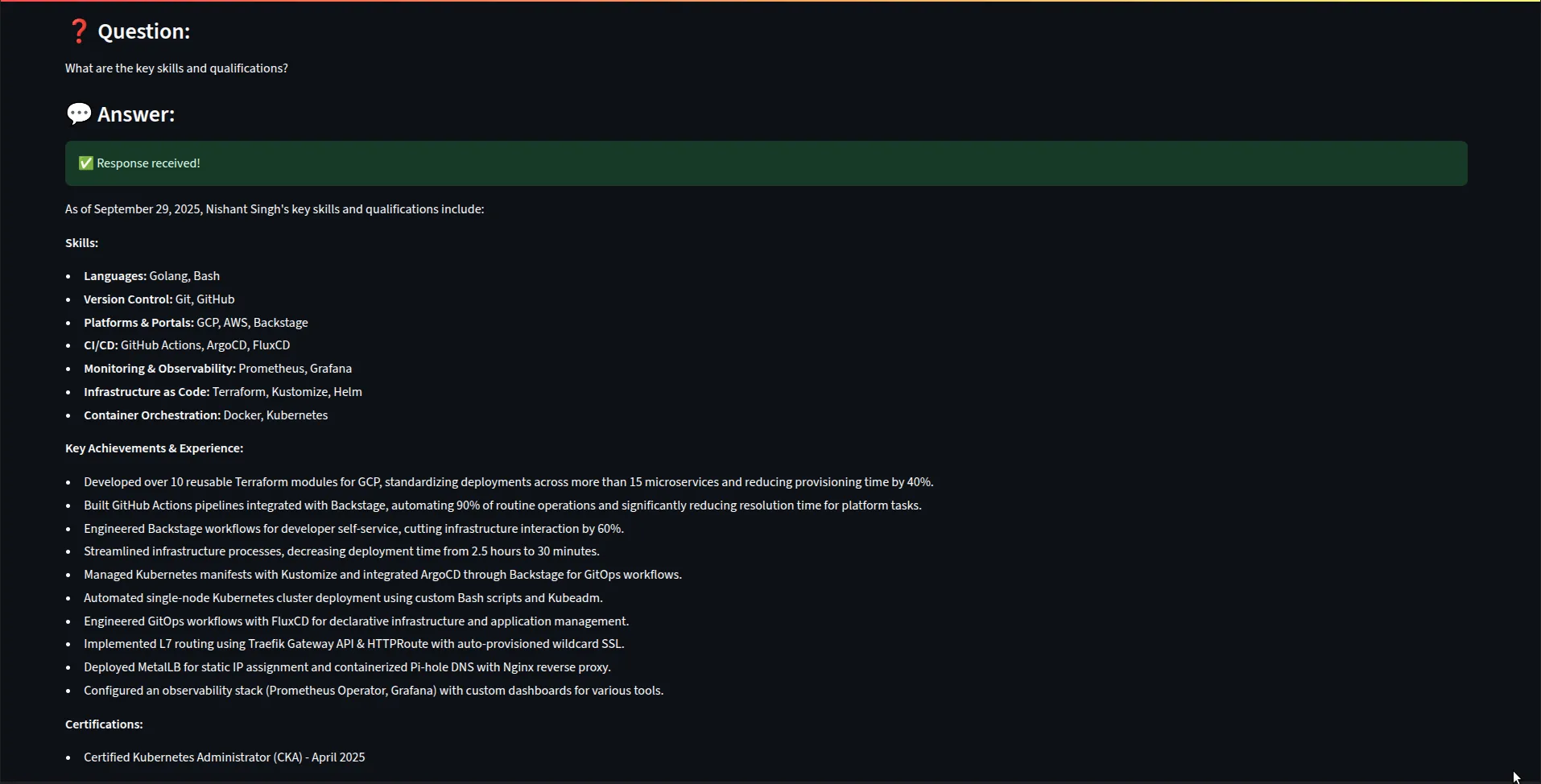Click the red question mark icon
The width and height of the screenshot is (1541, 784).
(78, 31)
